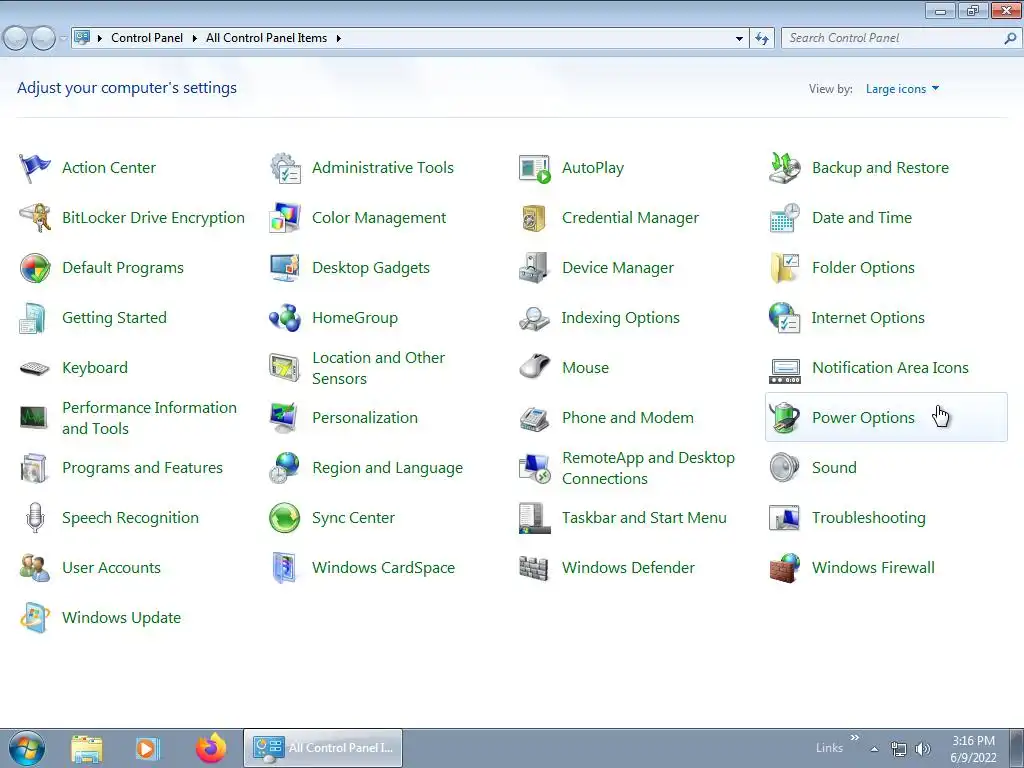
Task: Select the All Control Panel Items breadcrumb
Action: (x=266, y=39)
